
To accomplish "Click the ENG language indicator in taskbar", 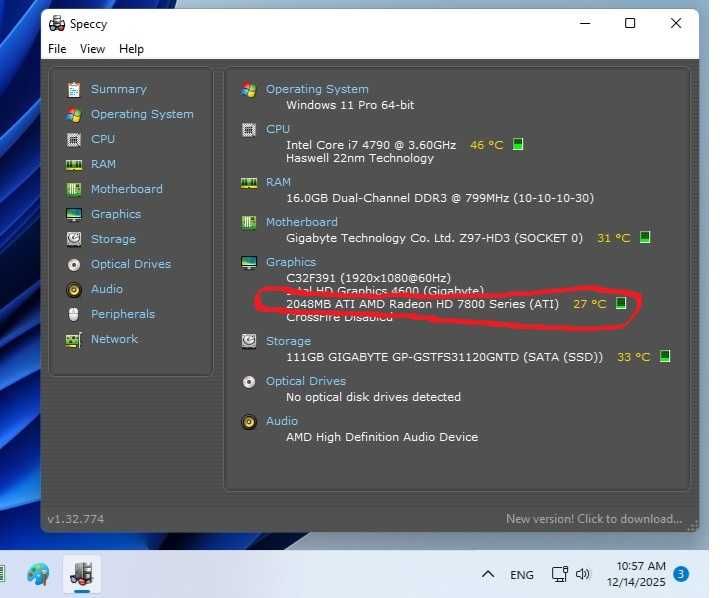I will (x=522, y=575).
